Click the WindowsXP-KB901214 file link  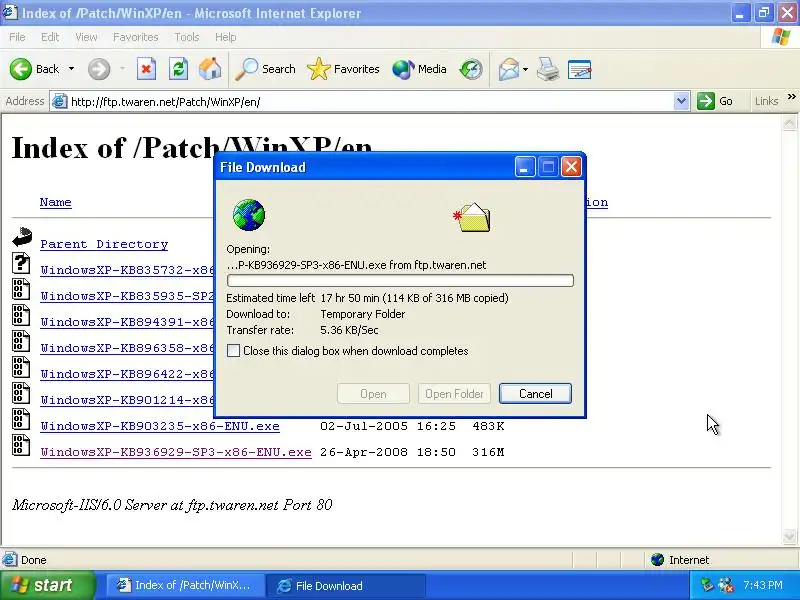coord(127,400)
